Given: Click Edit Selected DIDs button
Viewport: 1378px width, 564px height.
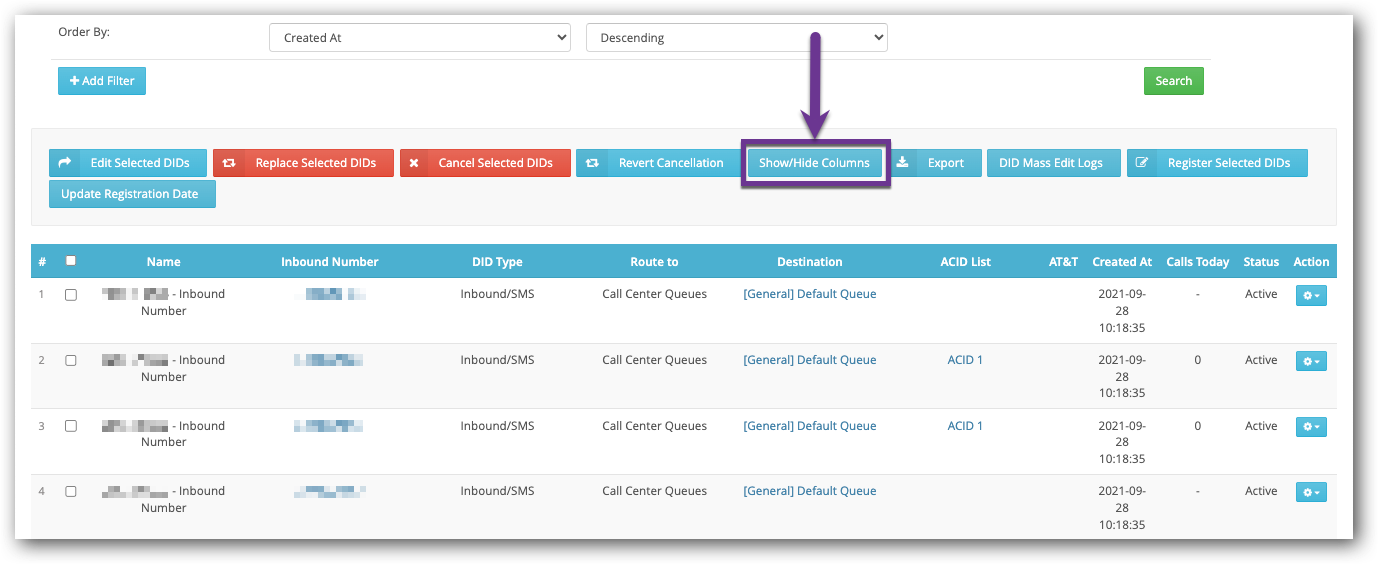Looking at the screenshot, I should pyautogui.click(x=128, y=163).
